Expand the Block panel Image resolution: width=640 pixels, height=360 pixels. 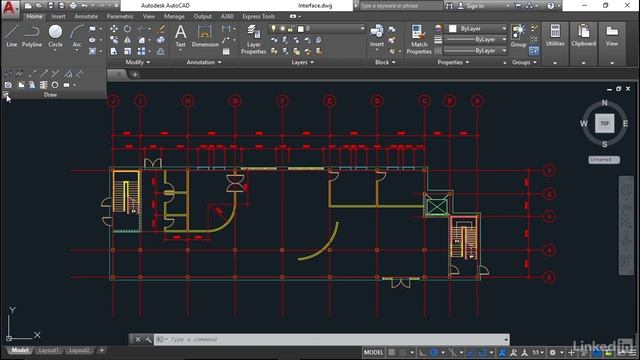[x=385, y=62]
